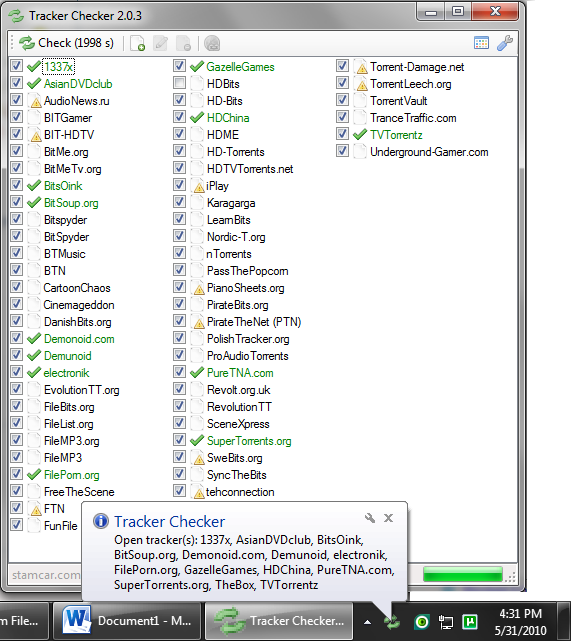Image resolution: width=571 pixels, height=641 pixels.
Task: Click the greyed globe toolbar icon
Action: point(212,43)
